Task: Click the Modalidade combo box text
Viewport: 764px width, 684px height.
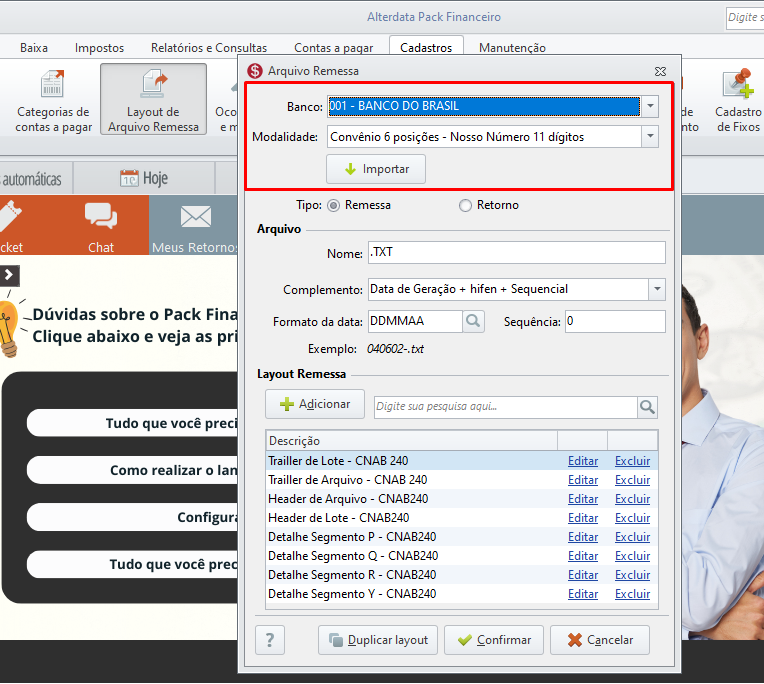Action: (457, 137)
